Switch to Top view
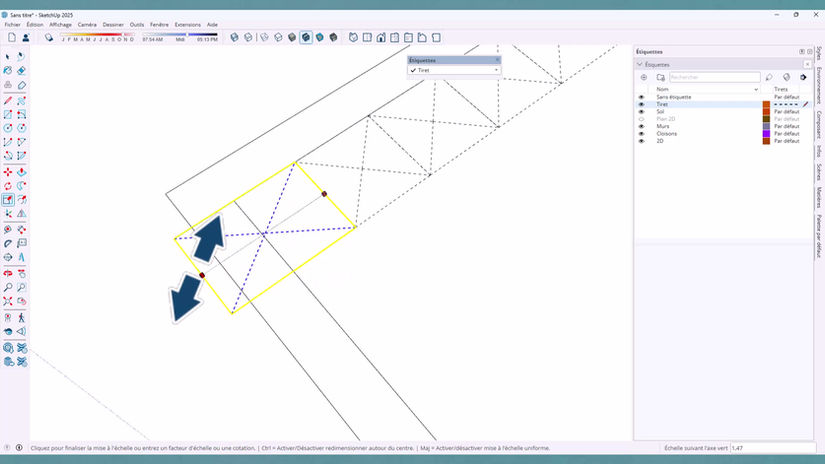 tap(367, 37)
